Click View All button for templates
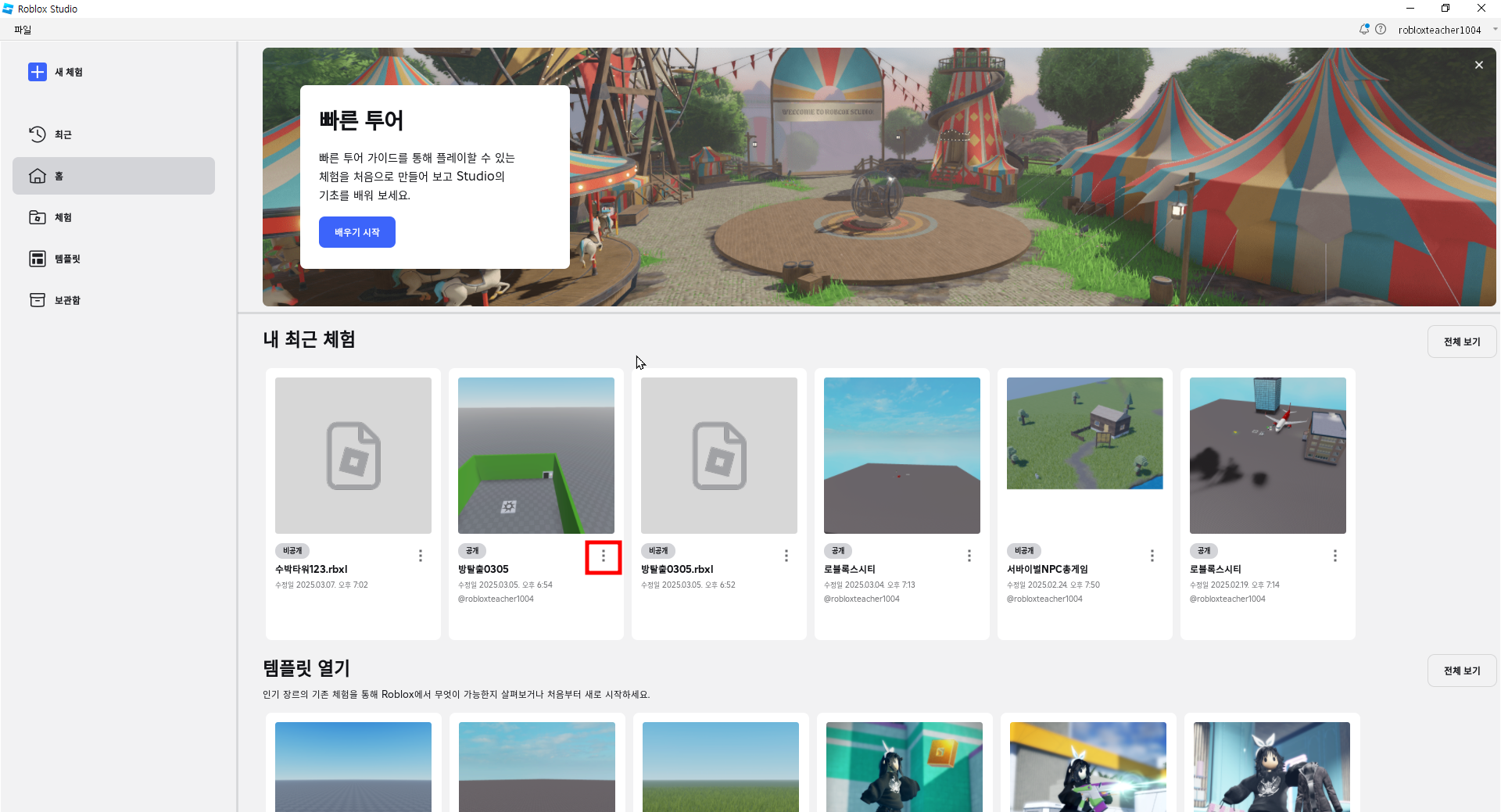This screenshot has height=812, width=1501. click(1462, 671)
